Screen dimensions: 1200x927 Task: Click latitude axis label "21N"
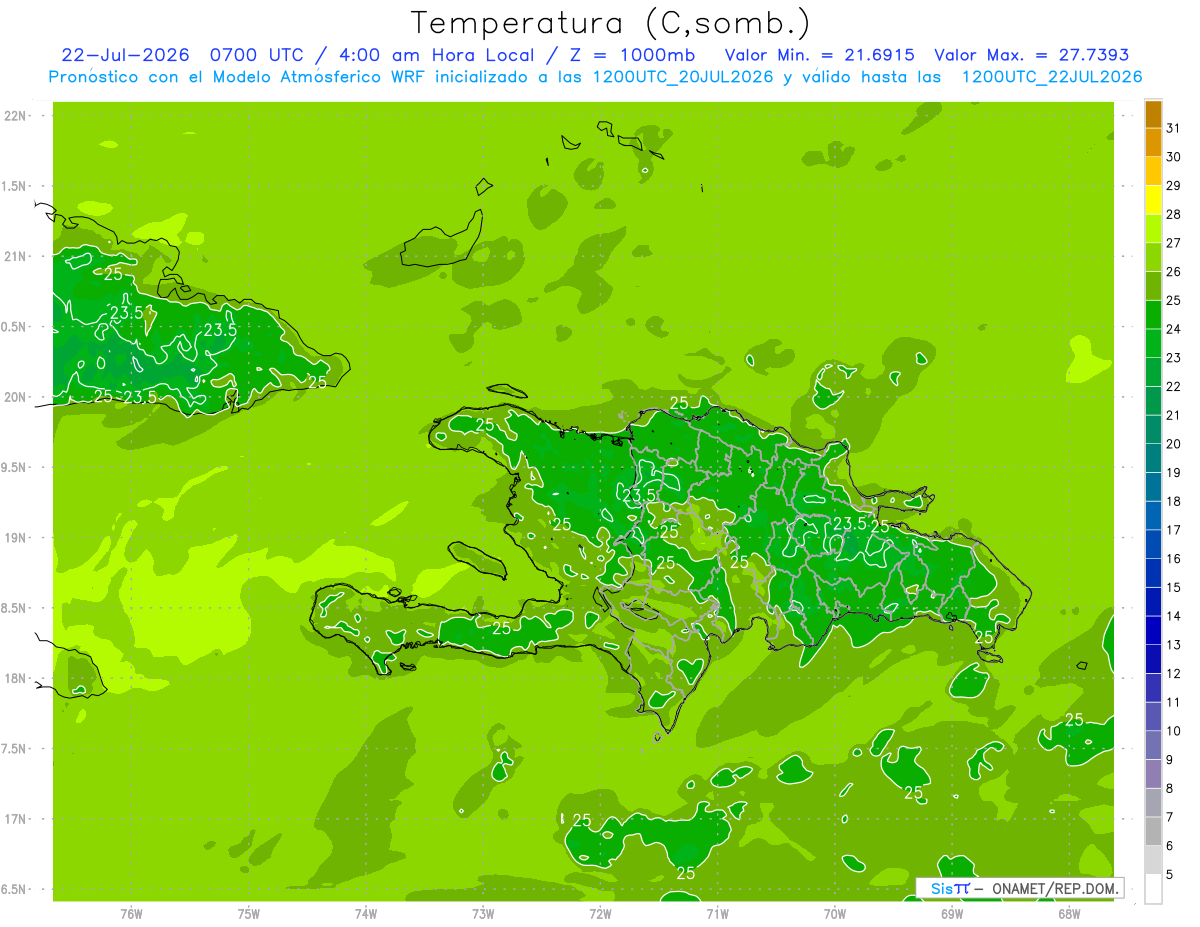coord(16,256)
